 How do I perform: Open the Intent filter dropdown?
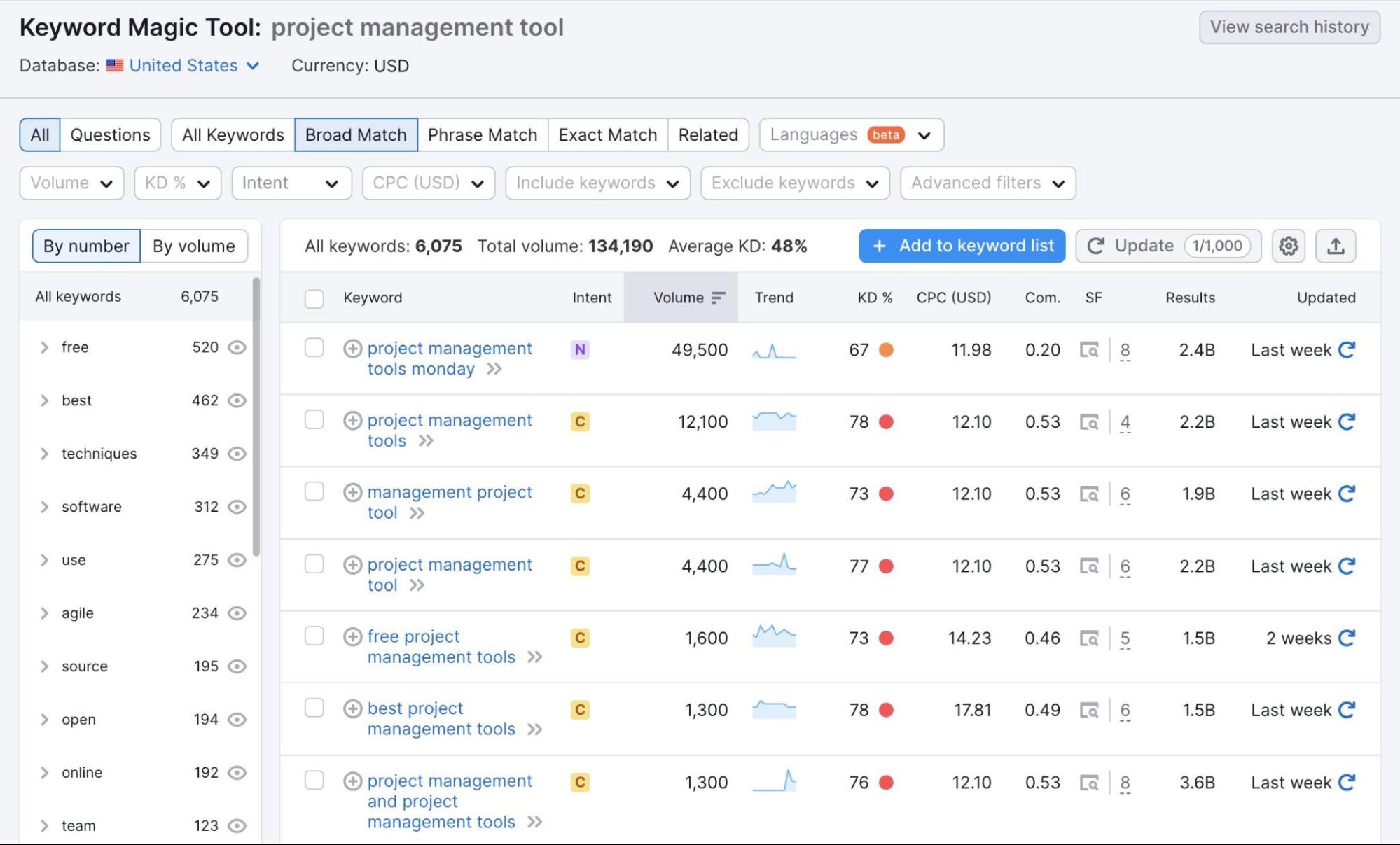click(x=291, y=183)
